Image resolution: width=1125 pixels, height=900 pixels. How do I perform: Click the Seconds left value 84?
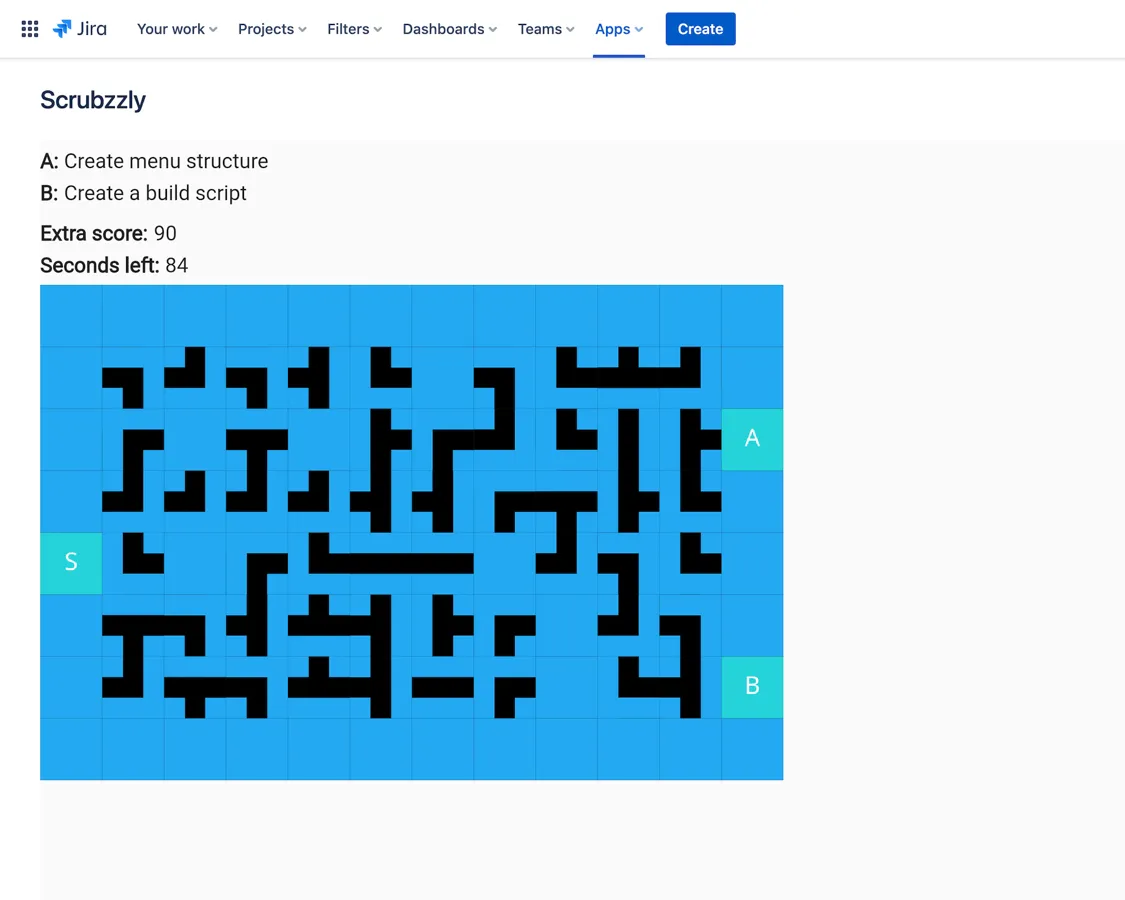[x=176, y=266]
